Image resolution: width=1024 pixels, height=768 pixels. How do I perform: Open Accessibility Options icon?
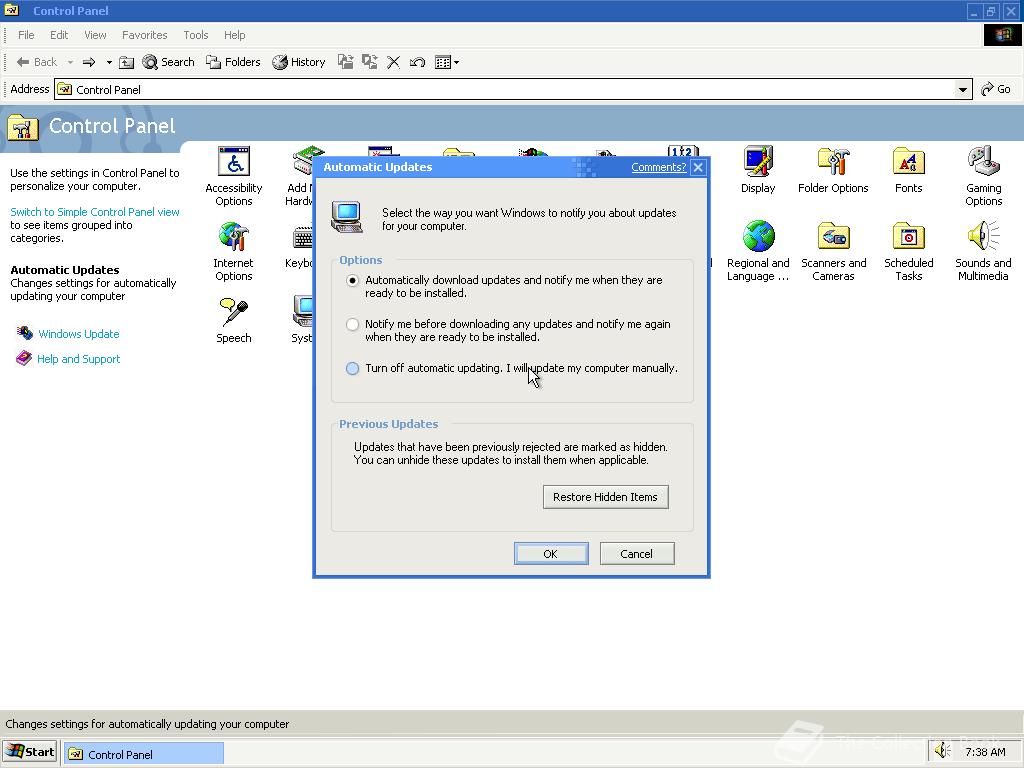[234, 176]
